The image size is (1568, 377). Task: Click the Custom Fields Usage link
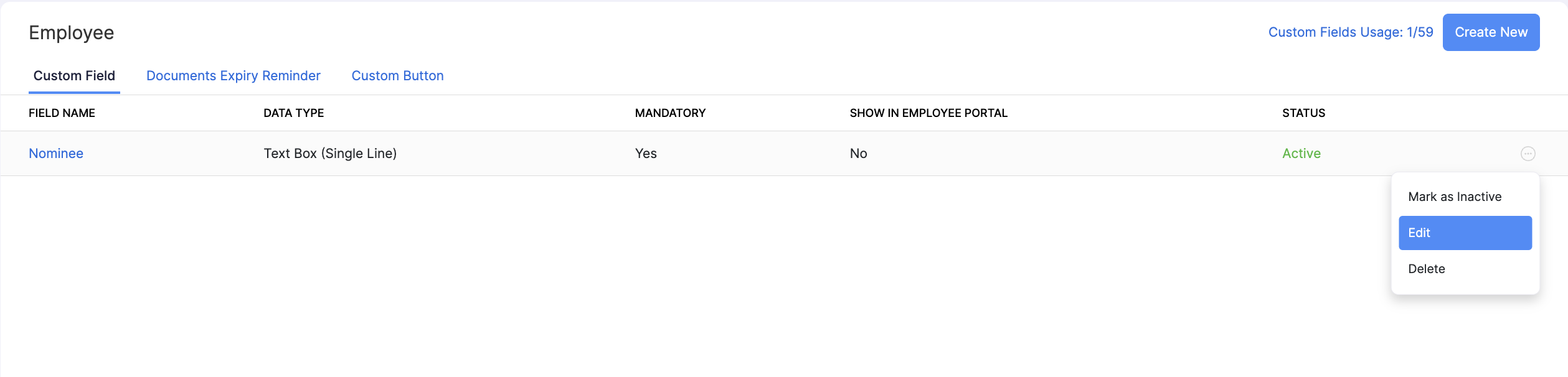click(x=1350, y=32)
